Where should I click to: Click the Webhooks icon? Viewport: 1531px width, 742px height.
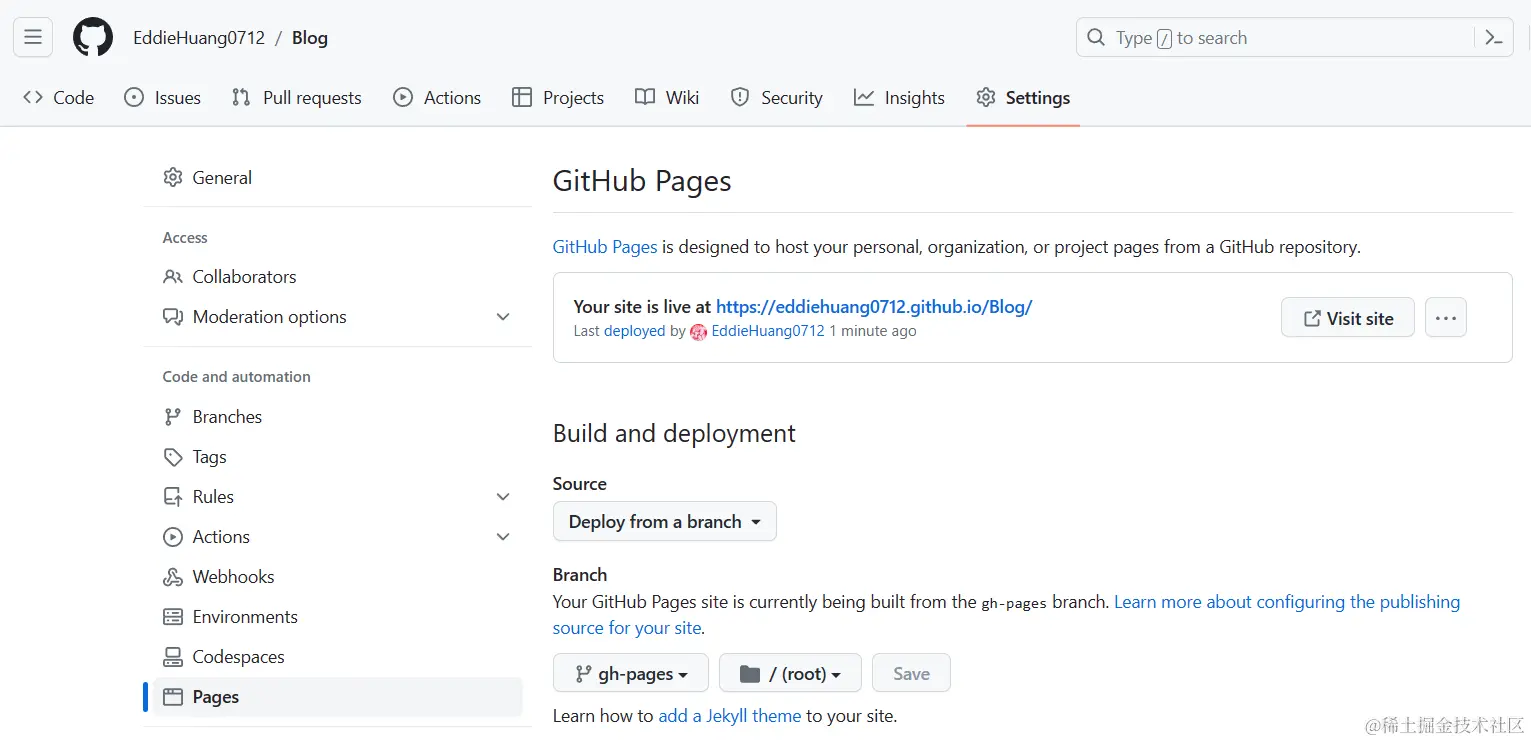click(x=173, y=577)
